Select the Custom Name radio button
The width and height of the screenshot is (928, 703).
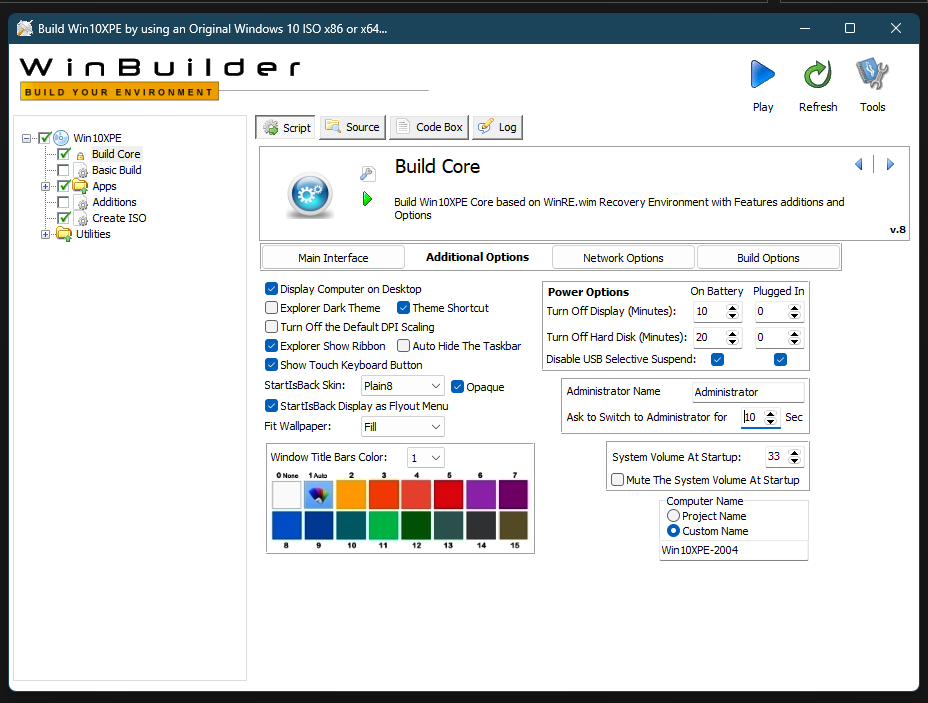[673, 531]
